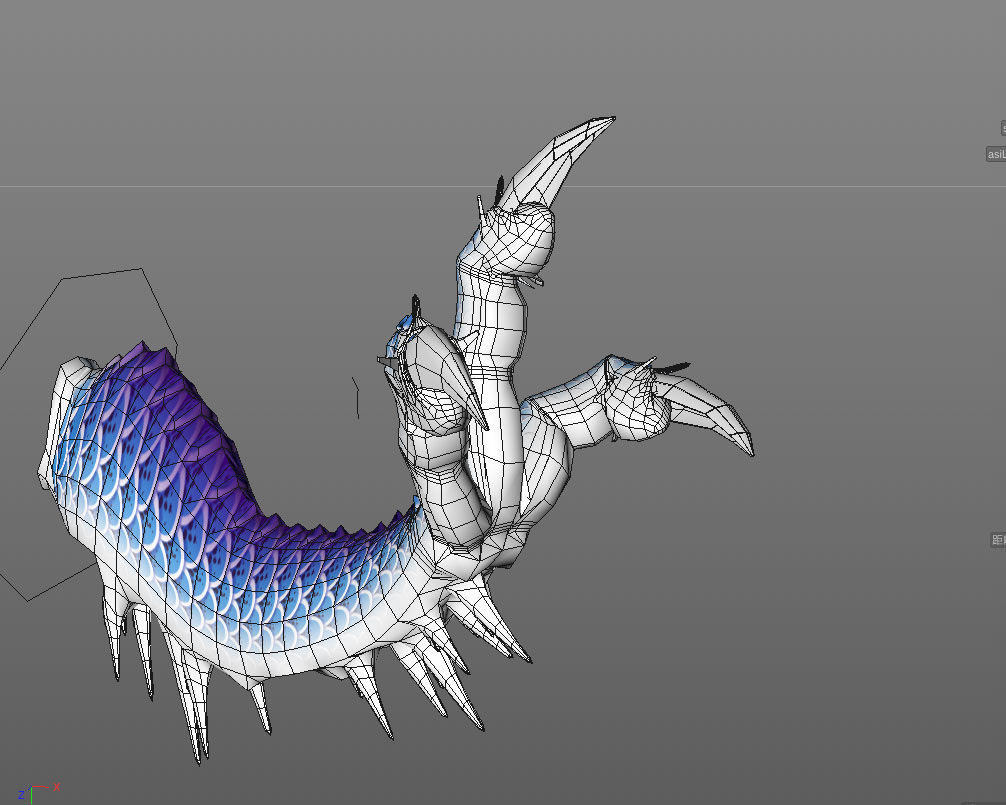
Task: Click the "asiL" label tag at right edge
Action: point(995,154)
